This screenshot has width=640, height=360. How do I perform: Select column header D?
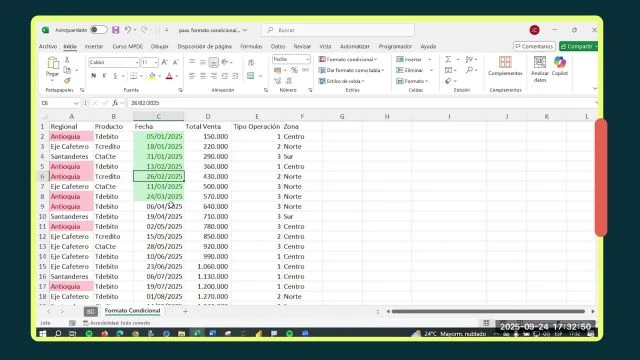tap(208, 117)
